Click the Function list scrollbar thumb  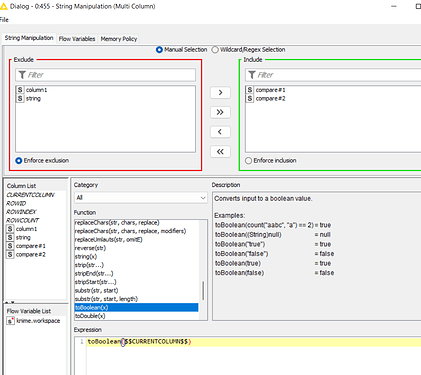(x=203, y=290)
